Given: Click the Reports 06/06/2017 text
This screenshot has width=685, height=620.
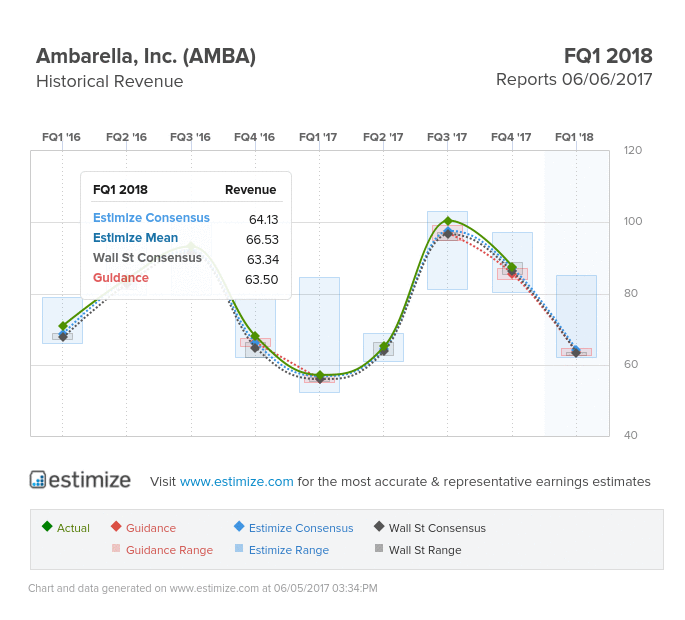Looking at the screenshot, I should 574,80.
